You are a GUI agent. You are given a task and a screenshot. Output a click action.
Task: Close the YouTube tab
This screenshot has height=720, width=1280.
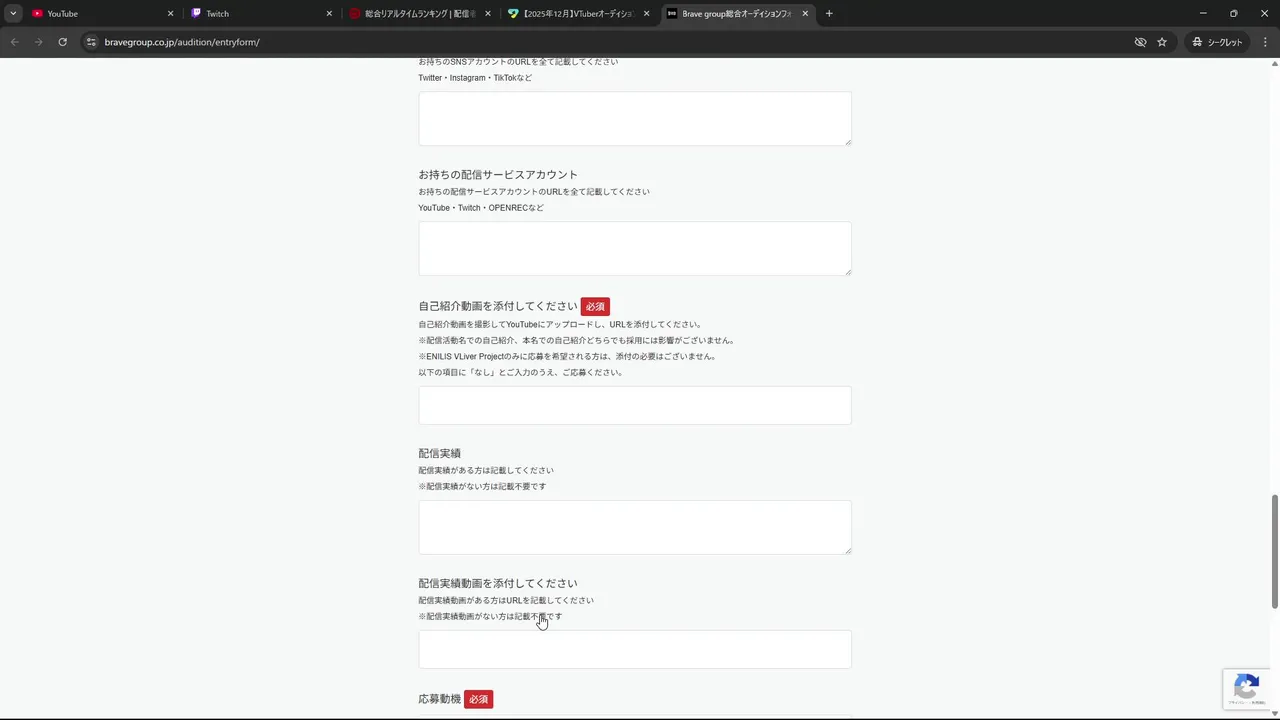pyautogui.click(x=170, y=14)
